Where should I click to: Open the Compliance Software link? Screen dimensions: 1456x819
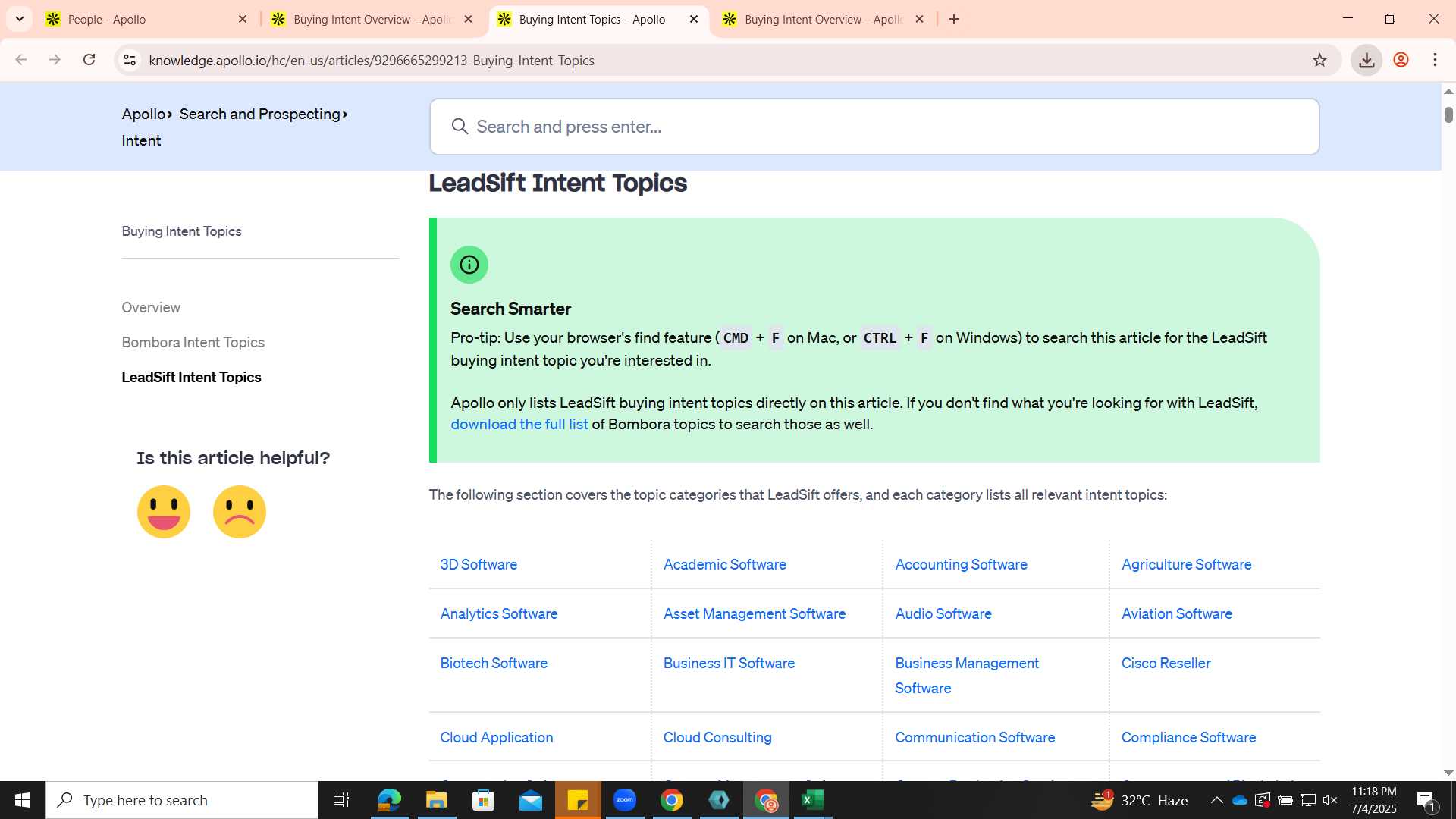[1188, 737]
